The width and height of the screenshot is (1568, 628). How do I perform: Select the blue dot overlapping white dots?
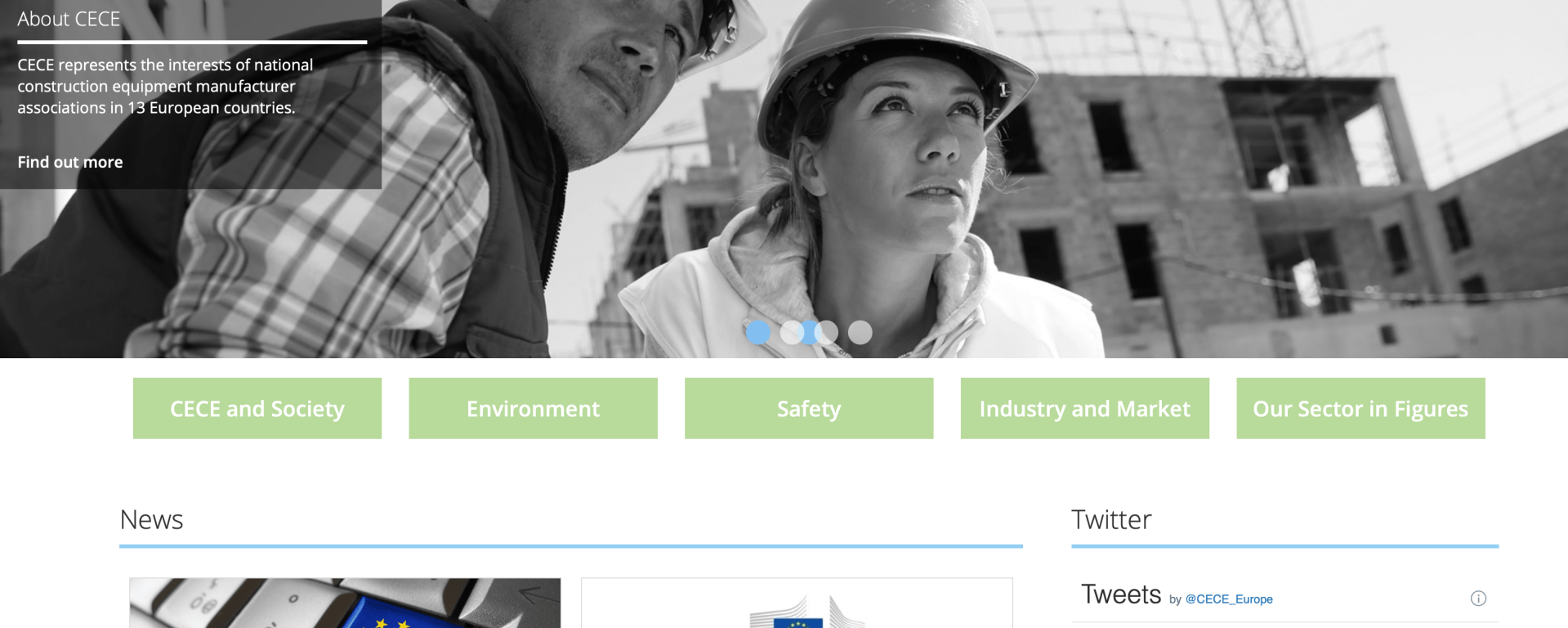pos(809,332)
